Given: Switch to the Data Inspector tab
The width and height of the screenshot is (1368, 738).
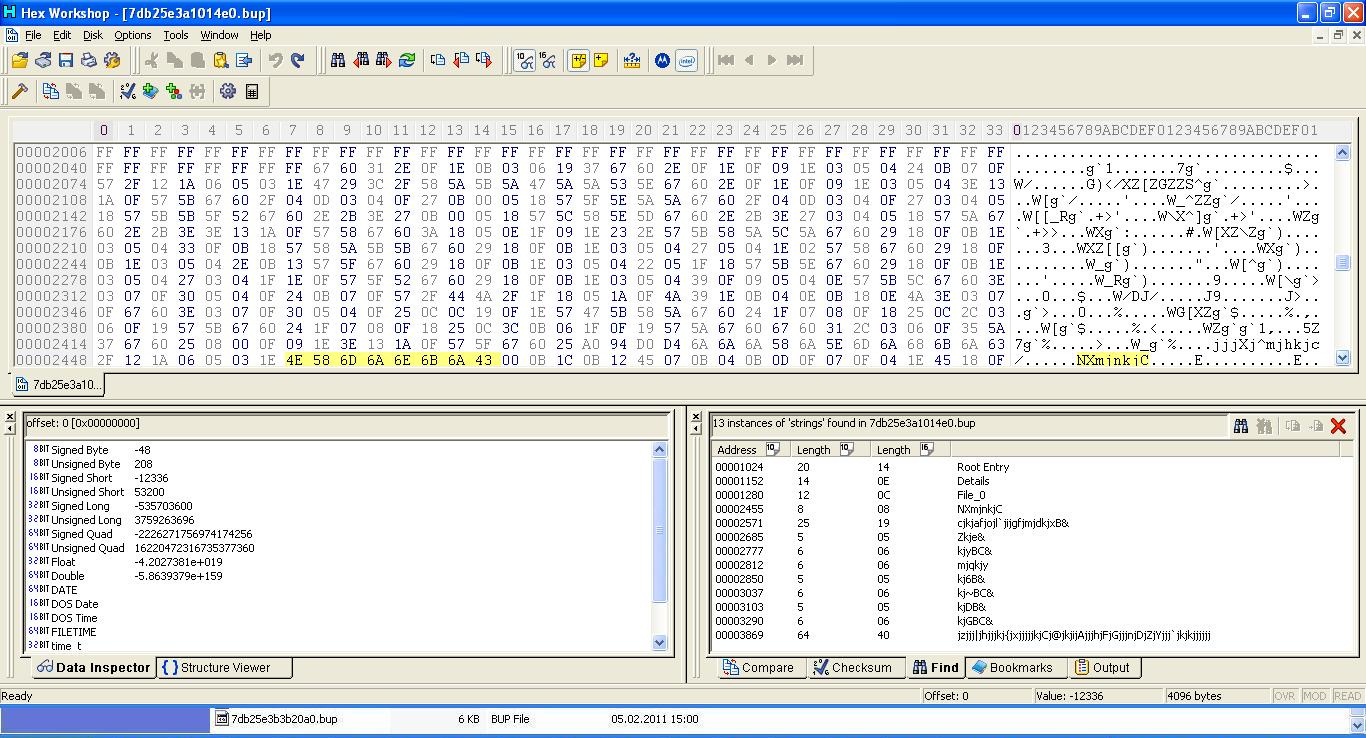Looking at the screenshot, I should pos(92,667).
